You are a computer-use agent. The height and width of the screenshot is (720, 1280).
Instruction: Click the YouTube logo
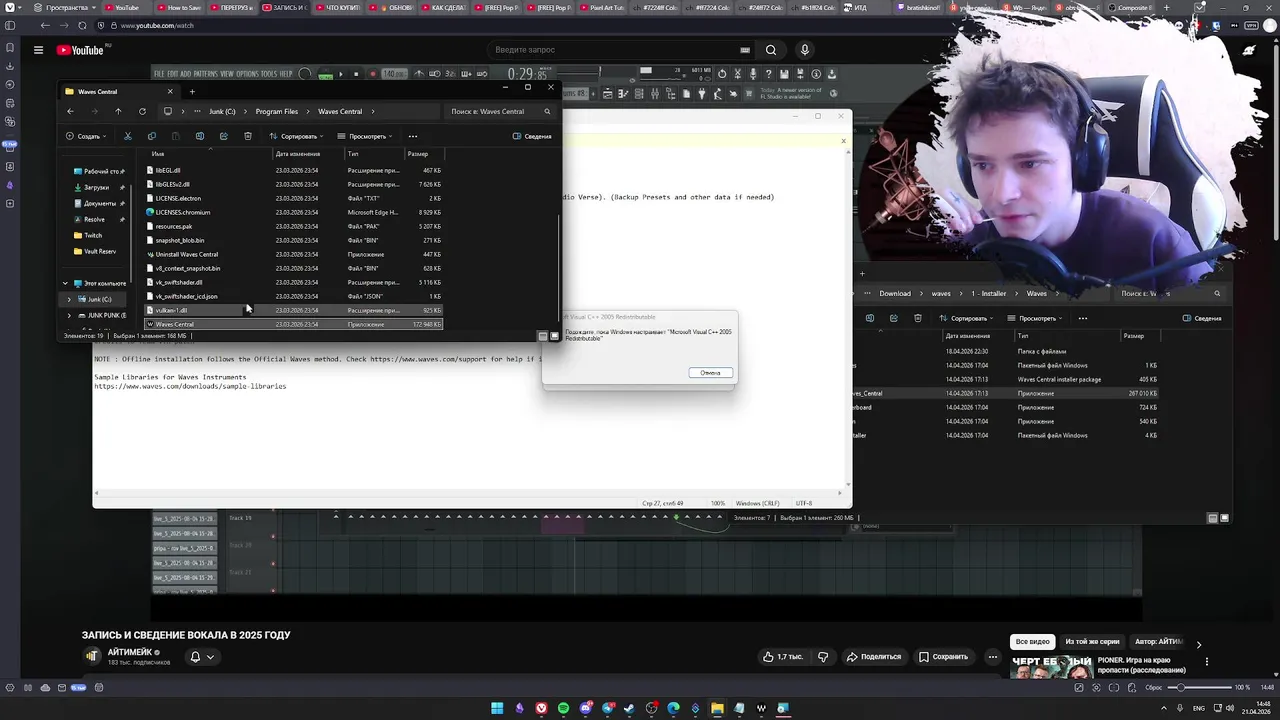[x=80, y=50]
